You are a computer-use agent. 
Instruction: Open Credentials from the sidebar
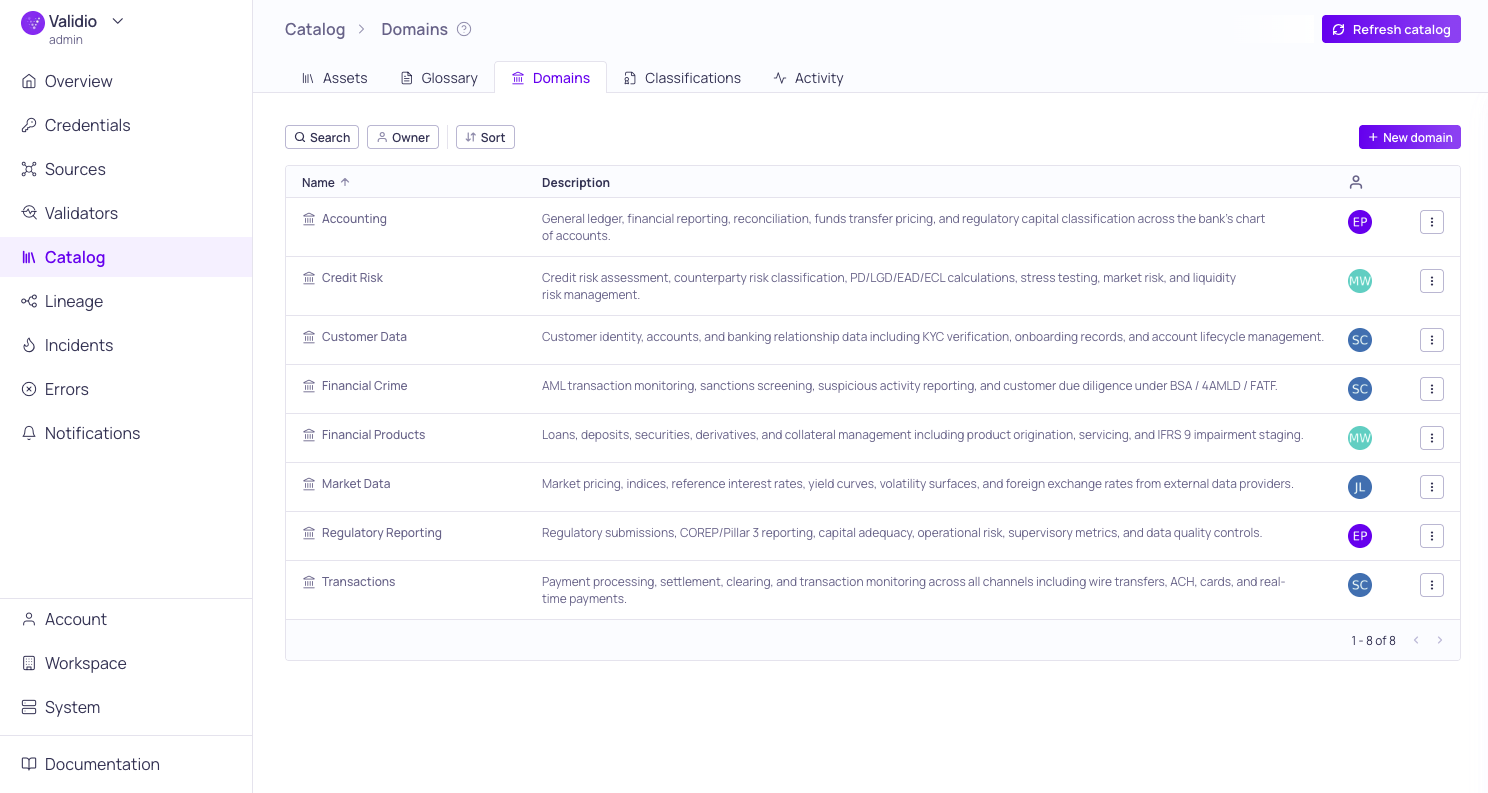tap(126, 125)
